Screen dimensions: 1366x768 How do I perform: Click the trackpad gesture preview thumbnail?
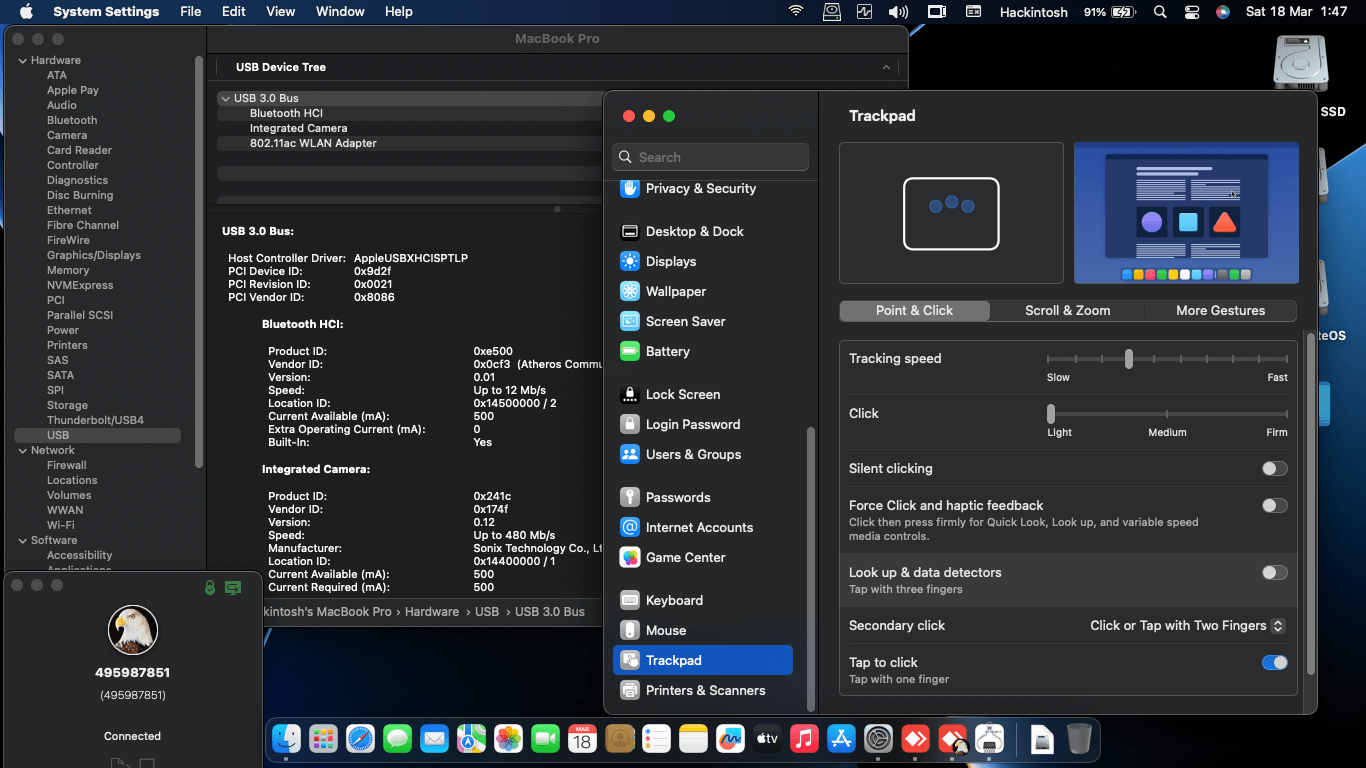[951, 213]
